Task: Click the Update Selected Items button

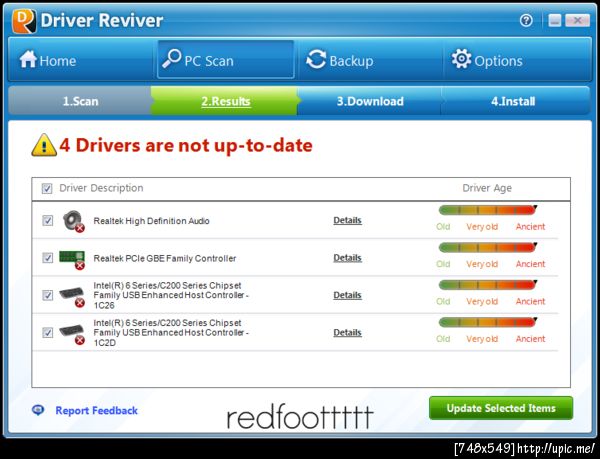Action: tap(501, 408)
